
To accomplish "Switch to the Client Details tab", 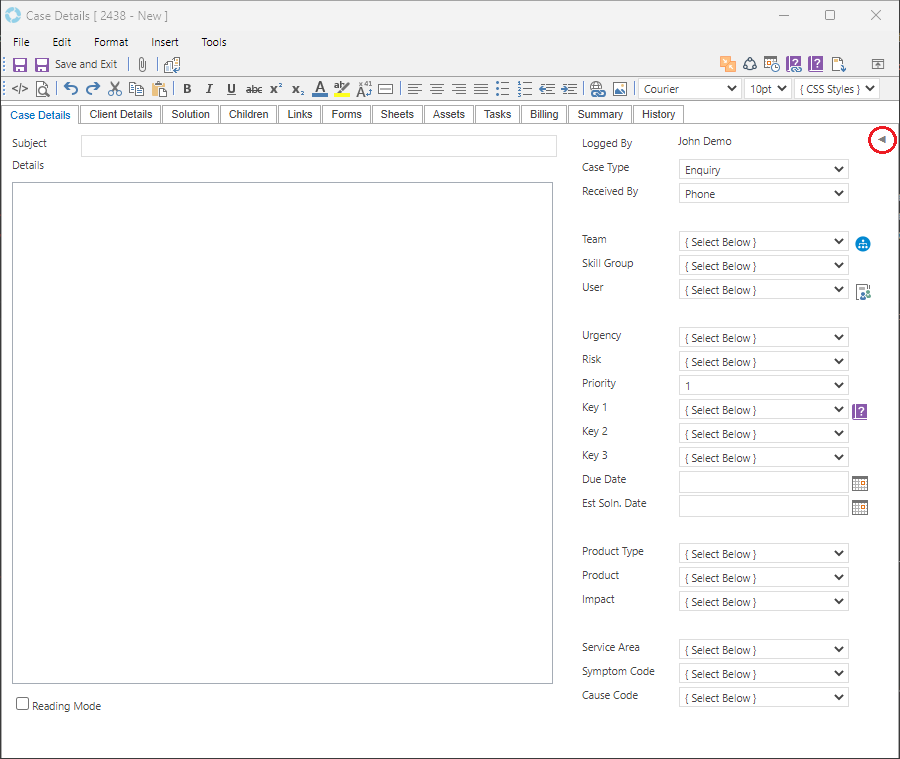I will click(x=121, y=114).
